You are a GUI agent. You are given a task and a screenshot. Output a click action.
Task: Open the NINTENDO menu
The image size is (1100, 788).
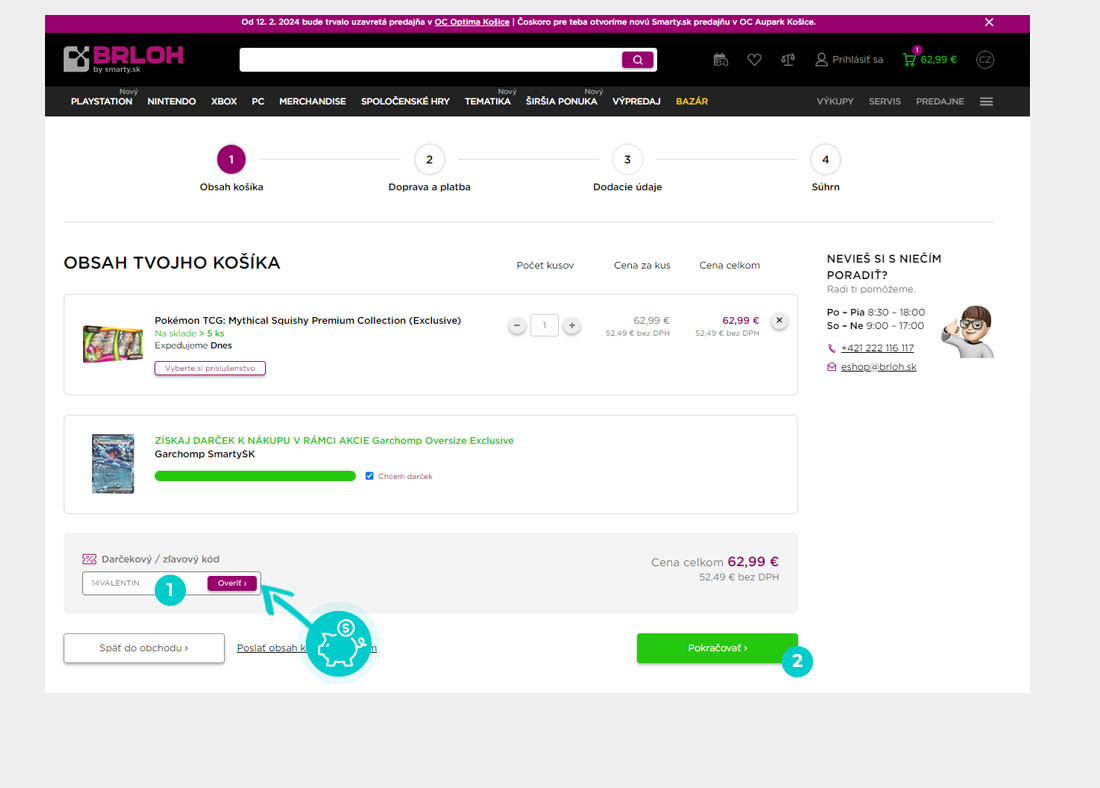coord(172,101)
